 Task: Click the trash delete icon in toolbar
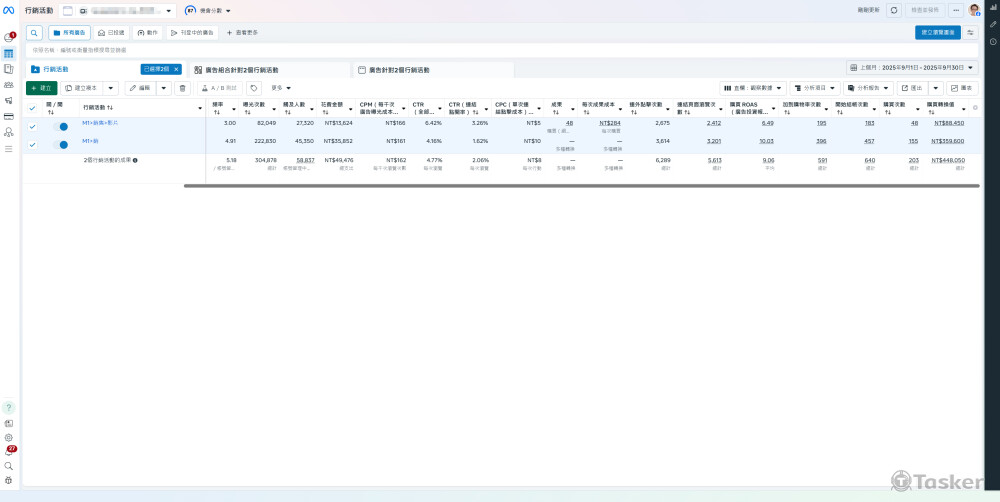(x=182, y=88)
